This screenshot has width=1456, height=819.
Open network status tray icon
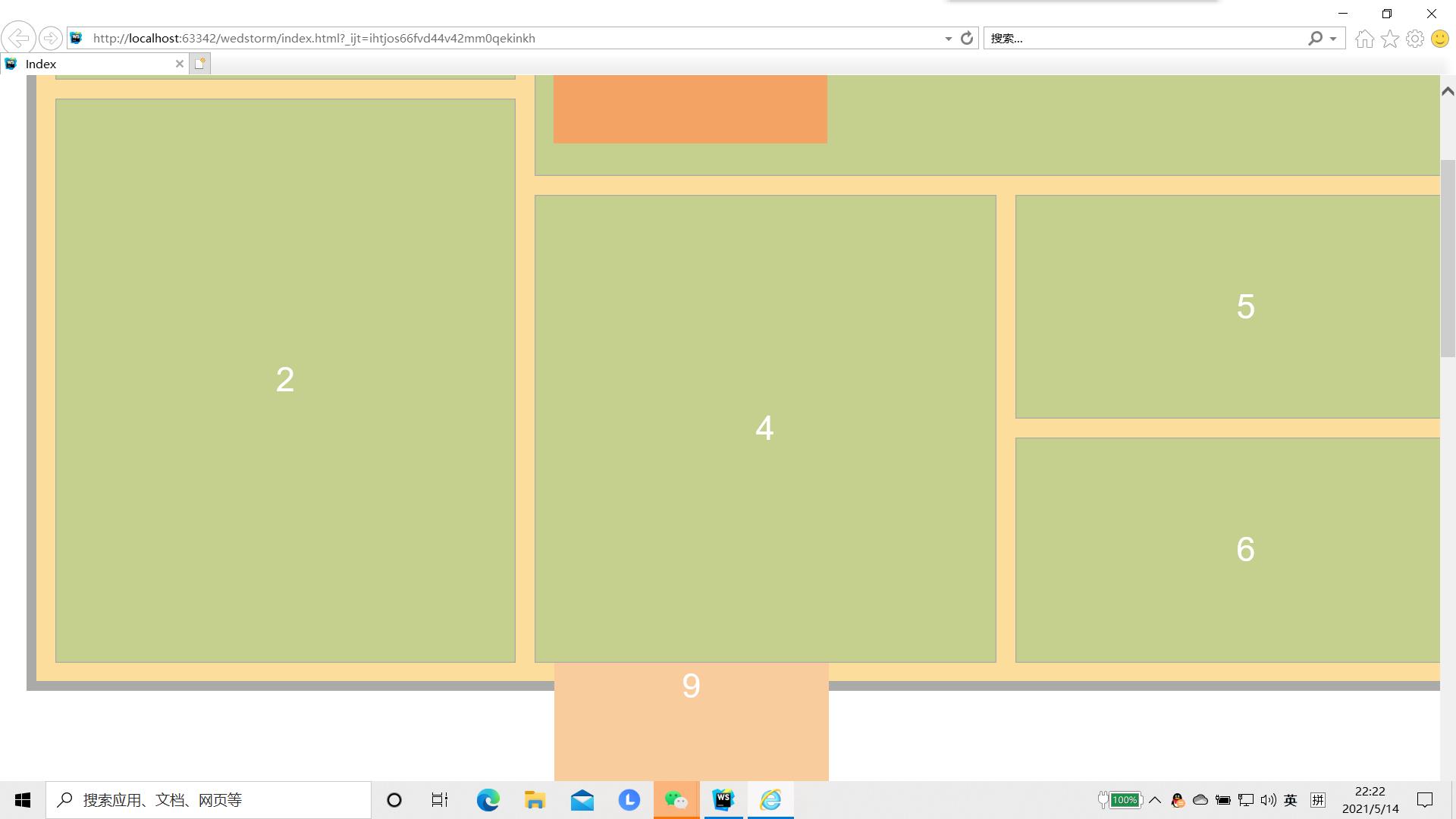coord(1246,800)
